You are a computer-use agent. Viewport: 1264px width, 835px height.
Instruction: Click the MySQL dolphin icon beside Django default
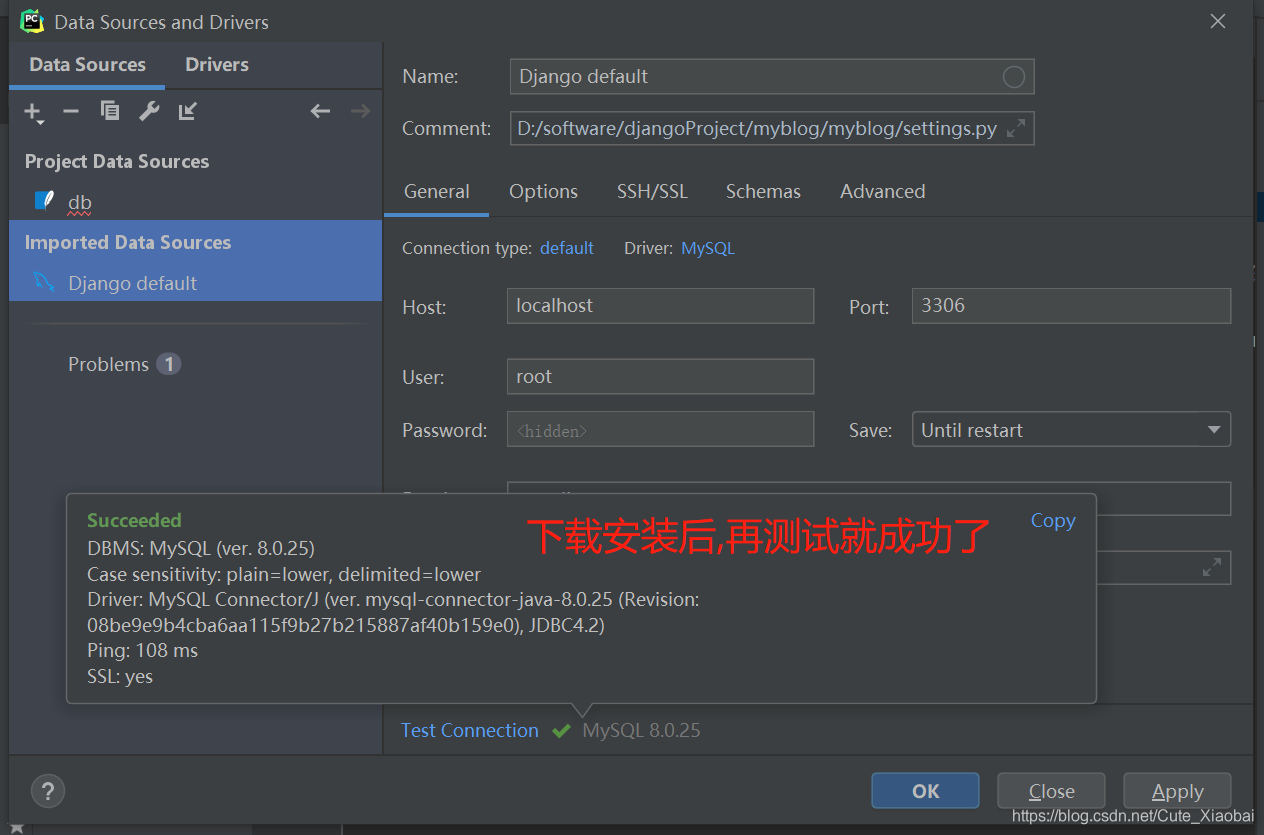(x=44, y=282)
